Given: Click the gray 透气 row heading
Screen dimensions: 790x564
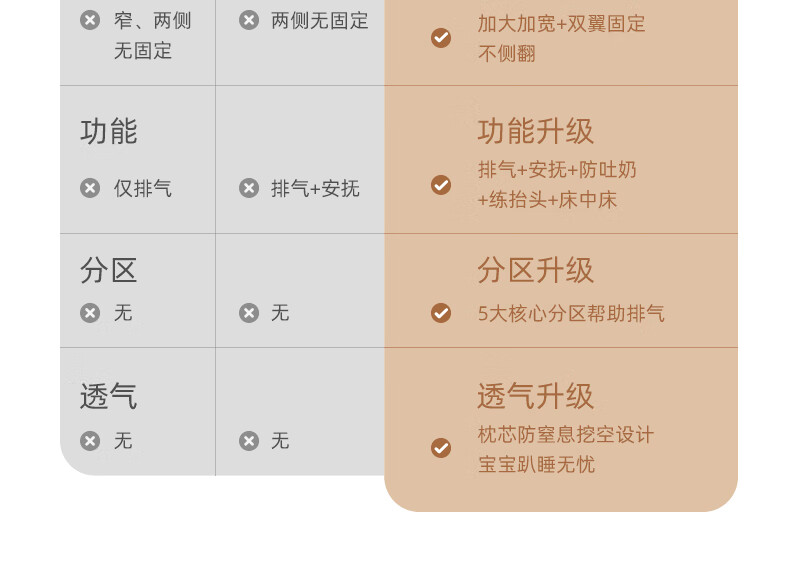Looking at the screenshot, I should (x=109, y=396).
